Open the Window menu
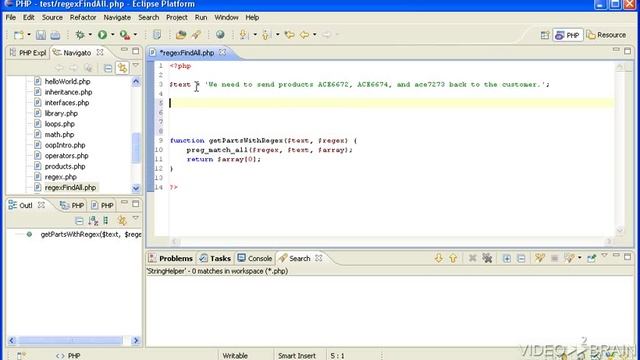 (x=226, y=18)
